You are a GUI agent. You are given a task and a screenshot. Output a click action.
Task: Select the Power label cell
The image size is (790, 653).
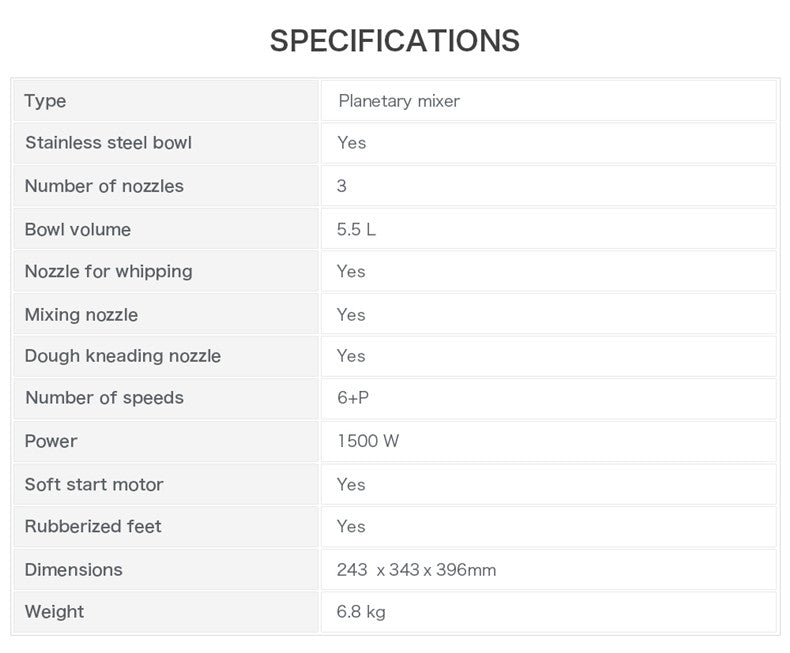pos(166,441)
